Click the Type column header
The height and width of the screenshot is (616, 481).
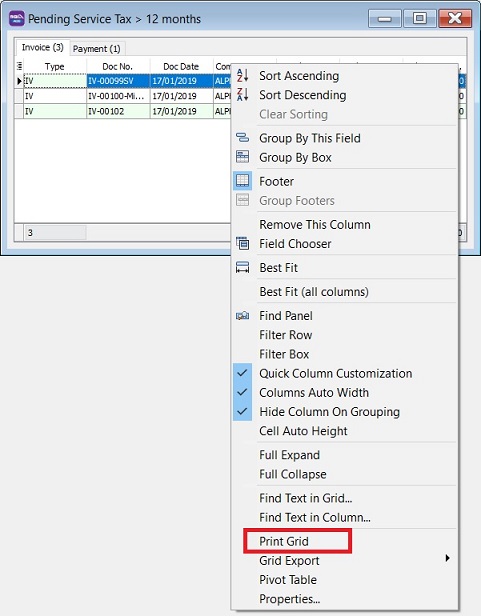tap(55, 66)
